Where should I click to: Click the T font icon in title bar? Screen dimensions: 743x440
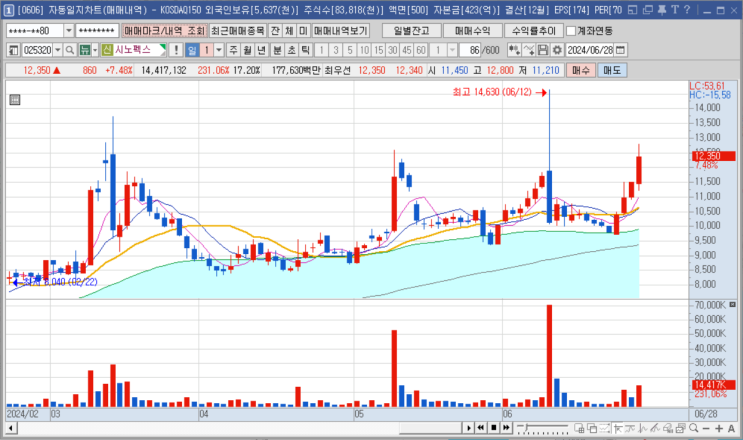click(x=675, y=9)
